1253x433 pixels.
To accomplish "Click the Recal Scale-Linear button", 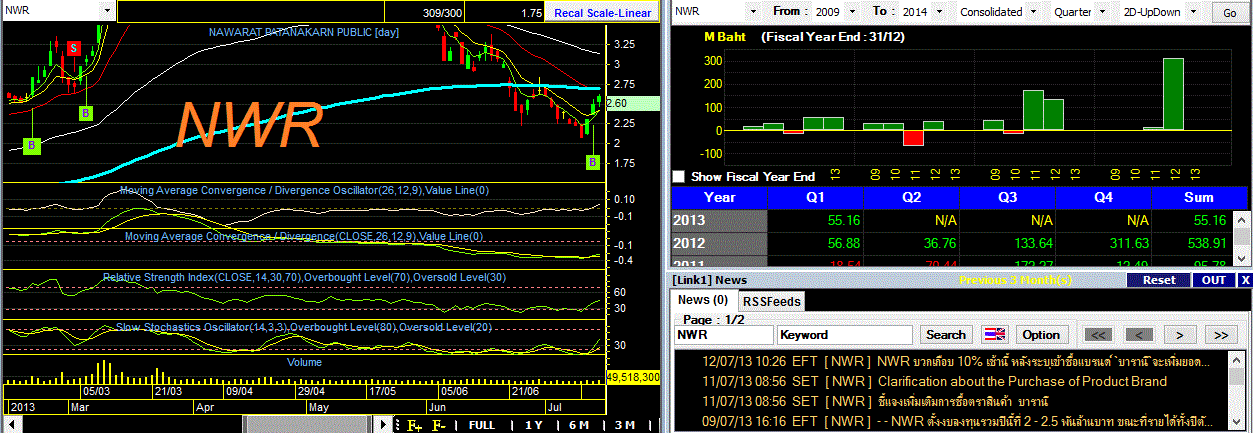I will 602,13.
